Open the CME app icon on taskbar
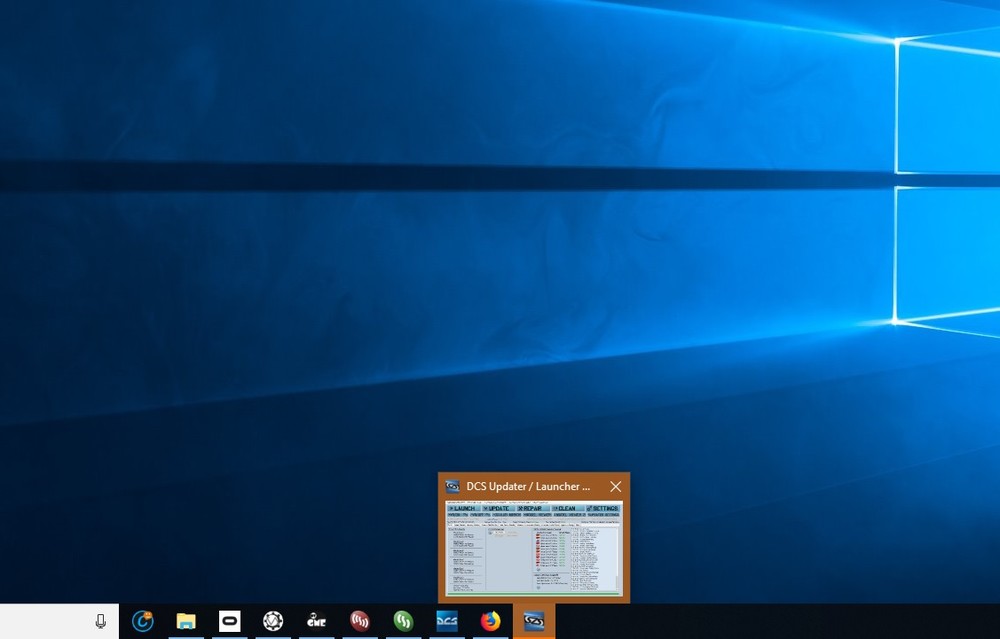 tap(316, 621)
